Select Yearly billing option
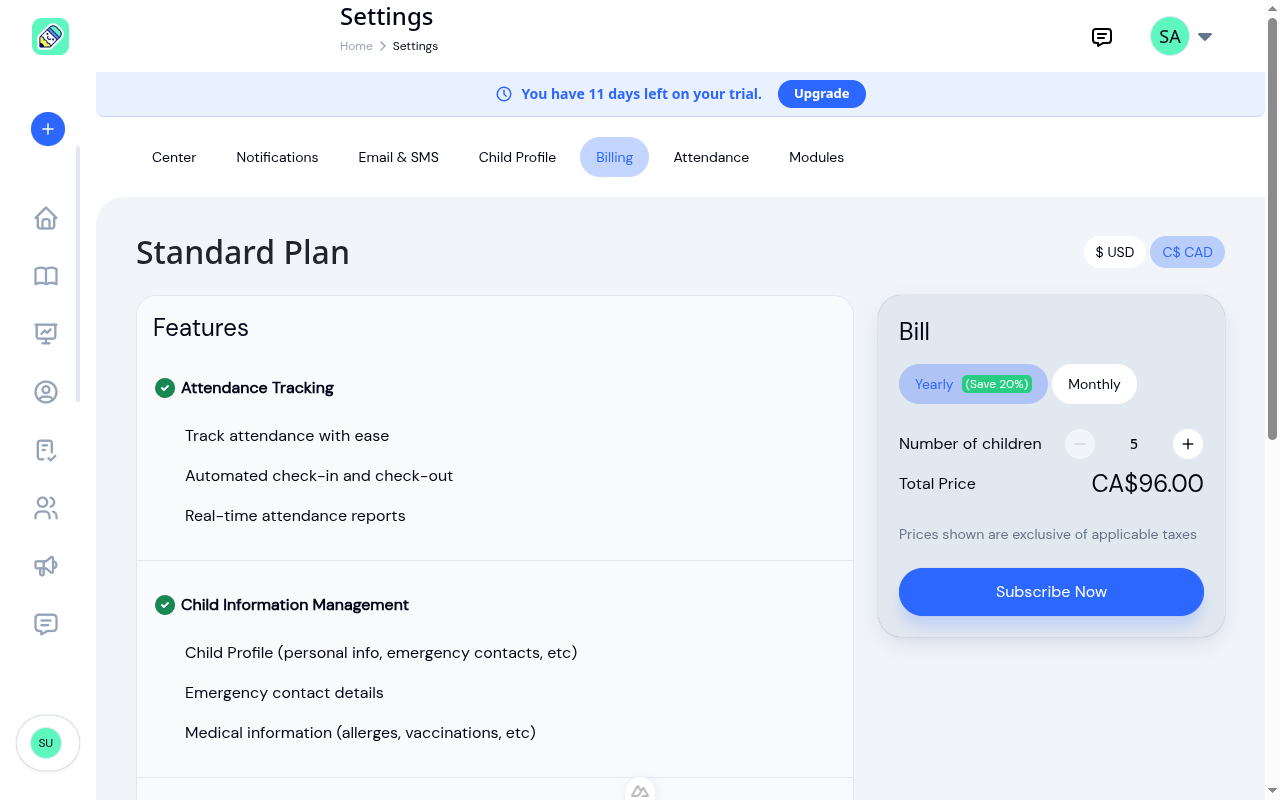The height and width of the screenshot is (800, 1280). (973, 384)
